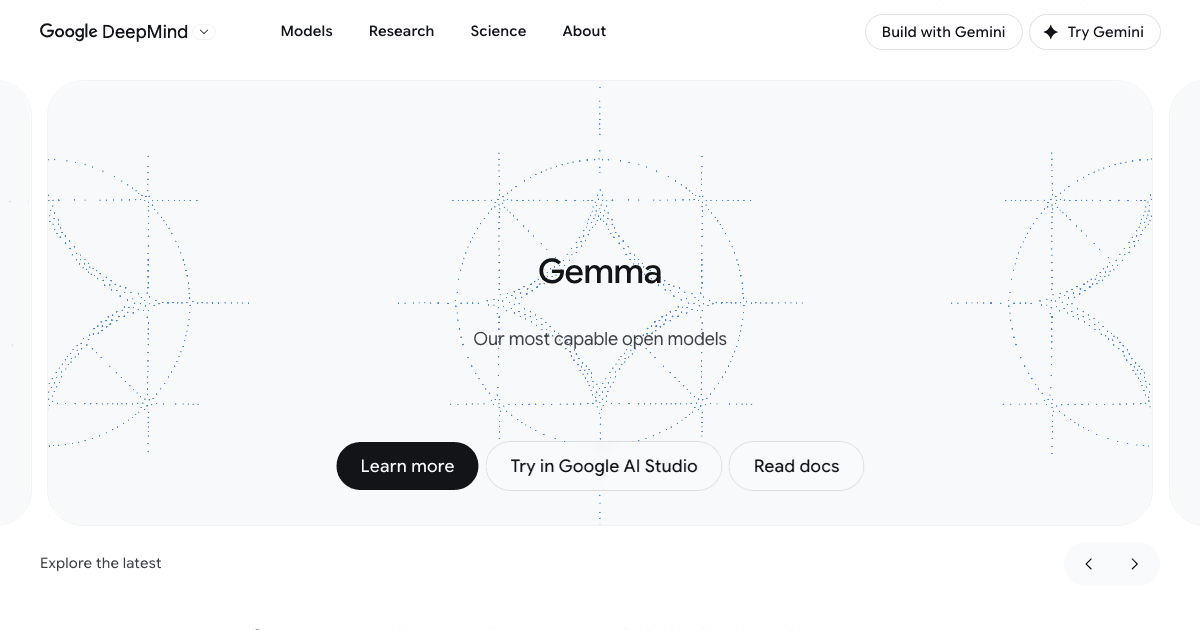1200x630 pixels.
Task: Open the Research menu
Action: [401, 31]
